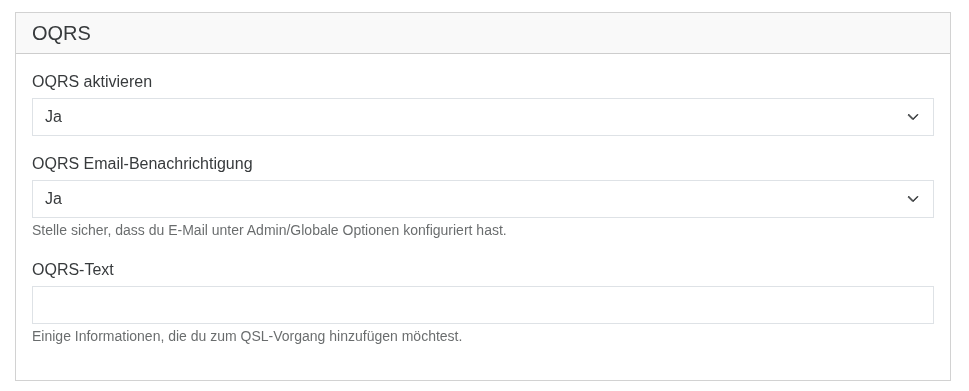969x391 pixels.
Task: Open the OQRS Email-Benachrichtigung dropdown
Action: [483, 199]
